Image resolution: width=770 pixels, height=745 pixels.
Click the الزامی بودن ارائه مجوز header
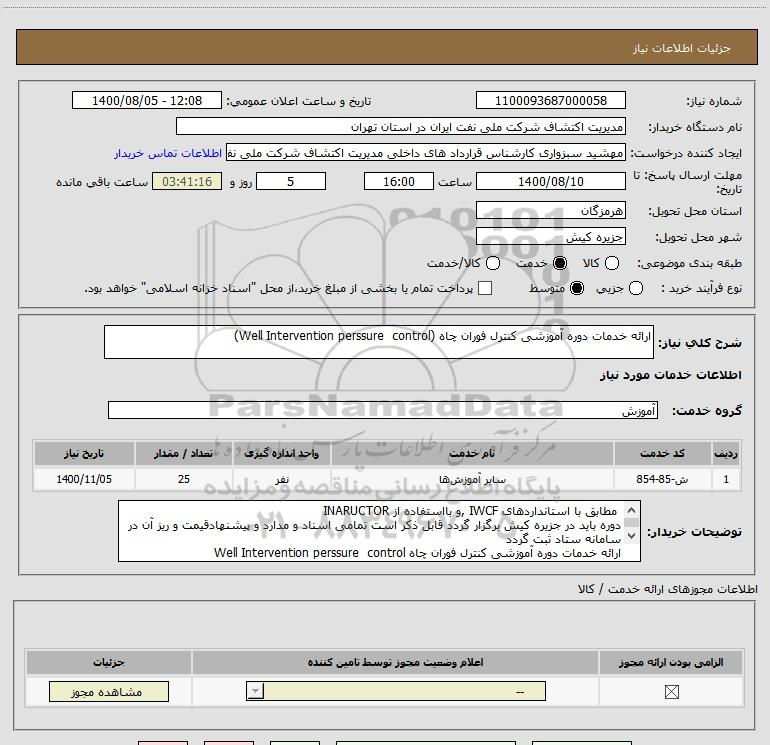point(671,662)
